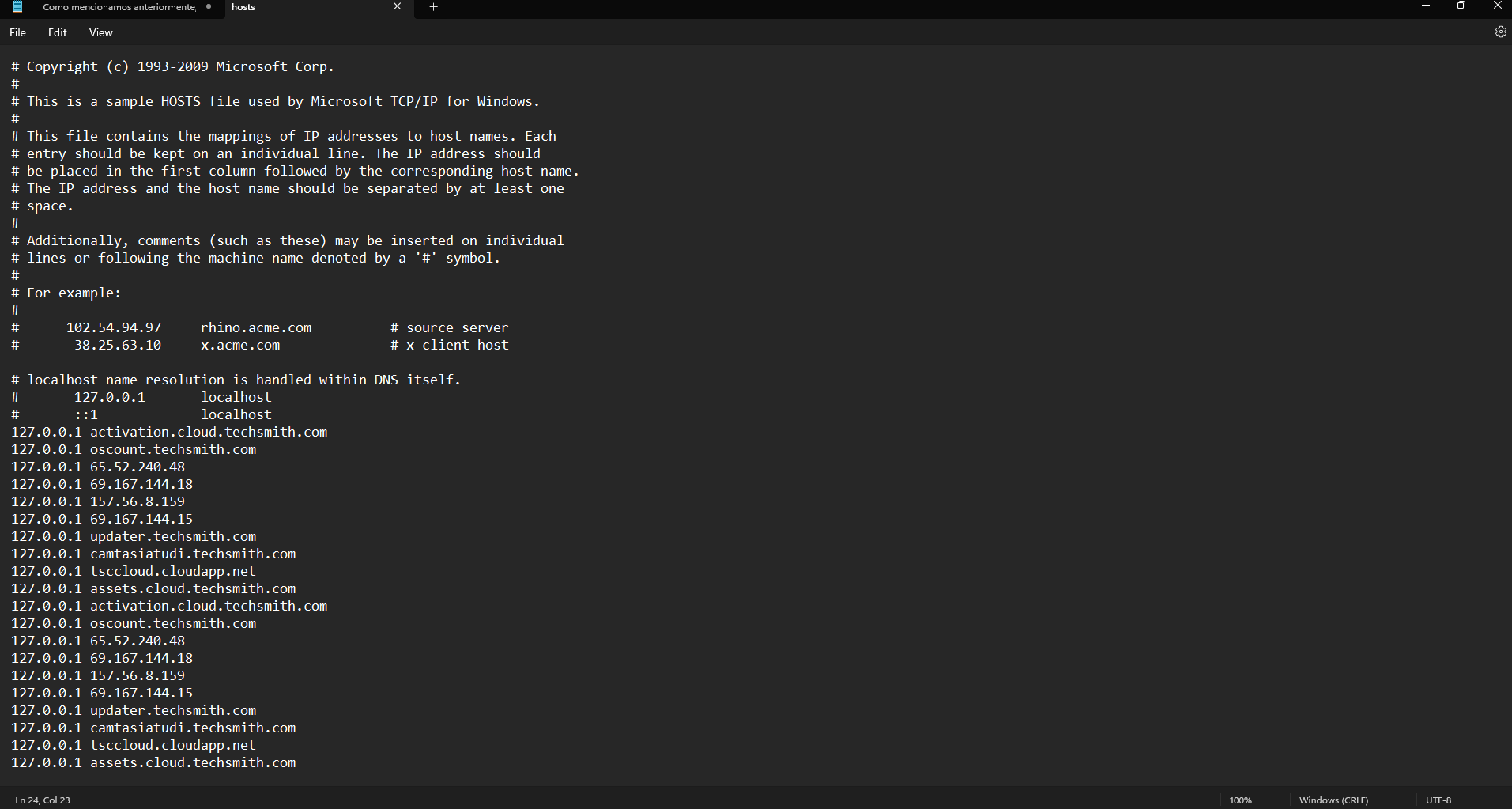The image size is (1512, 809).
Task: Open the Edit menu
Action: 57,32
